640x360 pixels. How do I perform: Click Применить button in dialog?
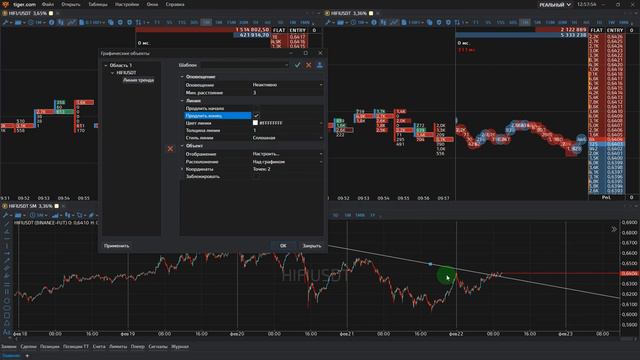[x=117, y=246]
